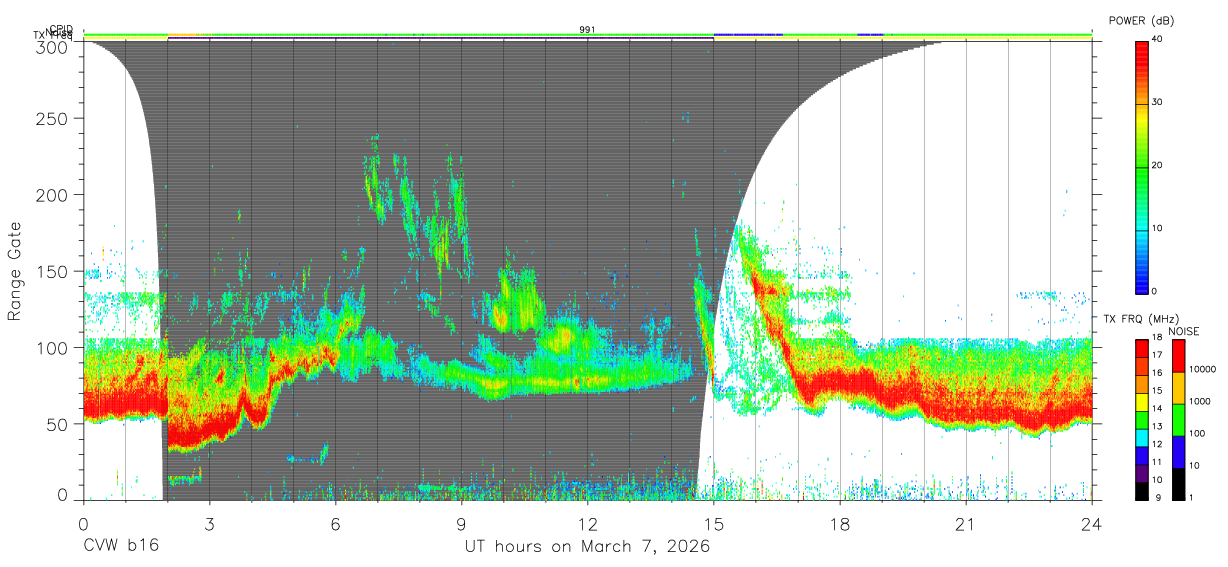The width and height of the screenshot is (1228, 567).
Task: Click the 6 tick on UT hours axis
Action: [x=335, y=524]
